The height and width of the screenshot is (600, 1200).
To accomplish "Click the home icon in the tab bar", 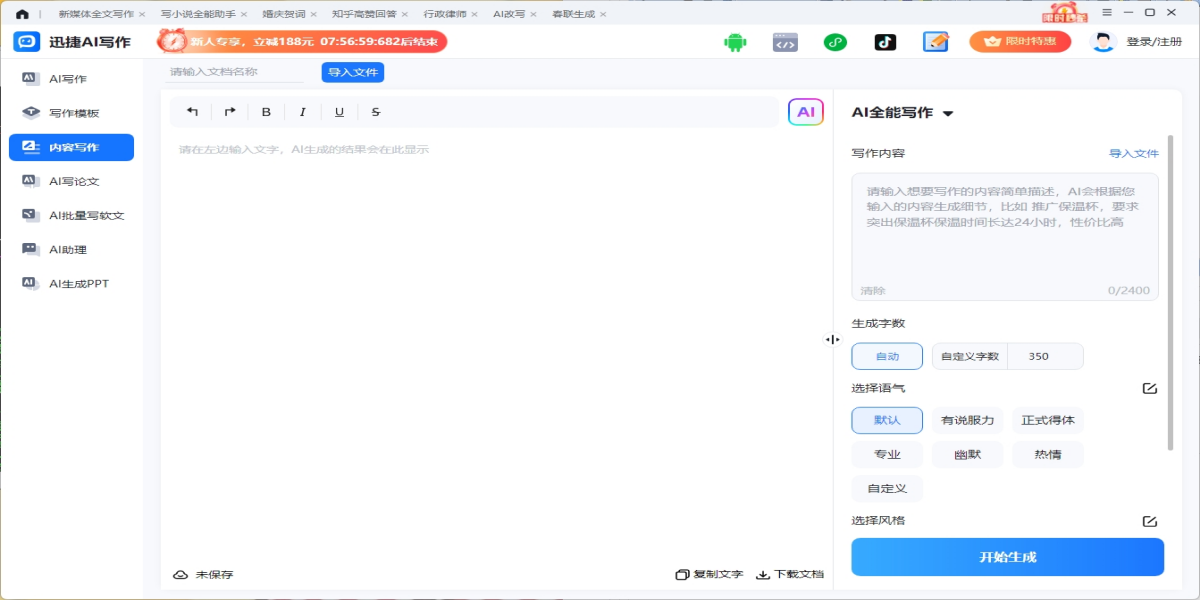I will [22, 15].
